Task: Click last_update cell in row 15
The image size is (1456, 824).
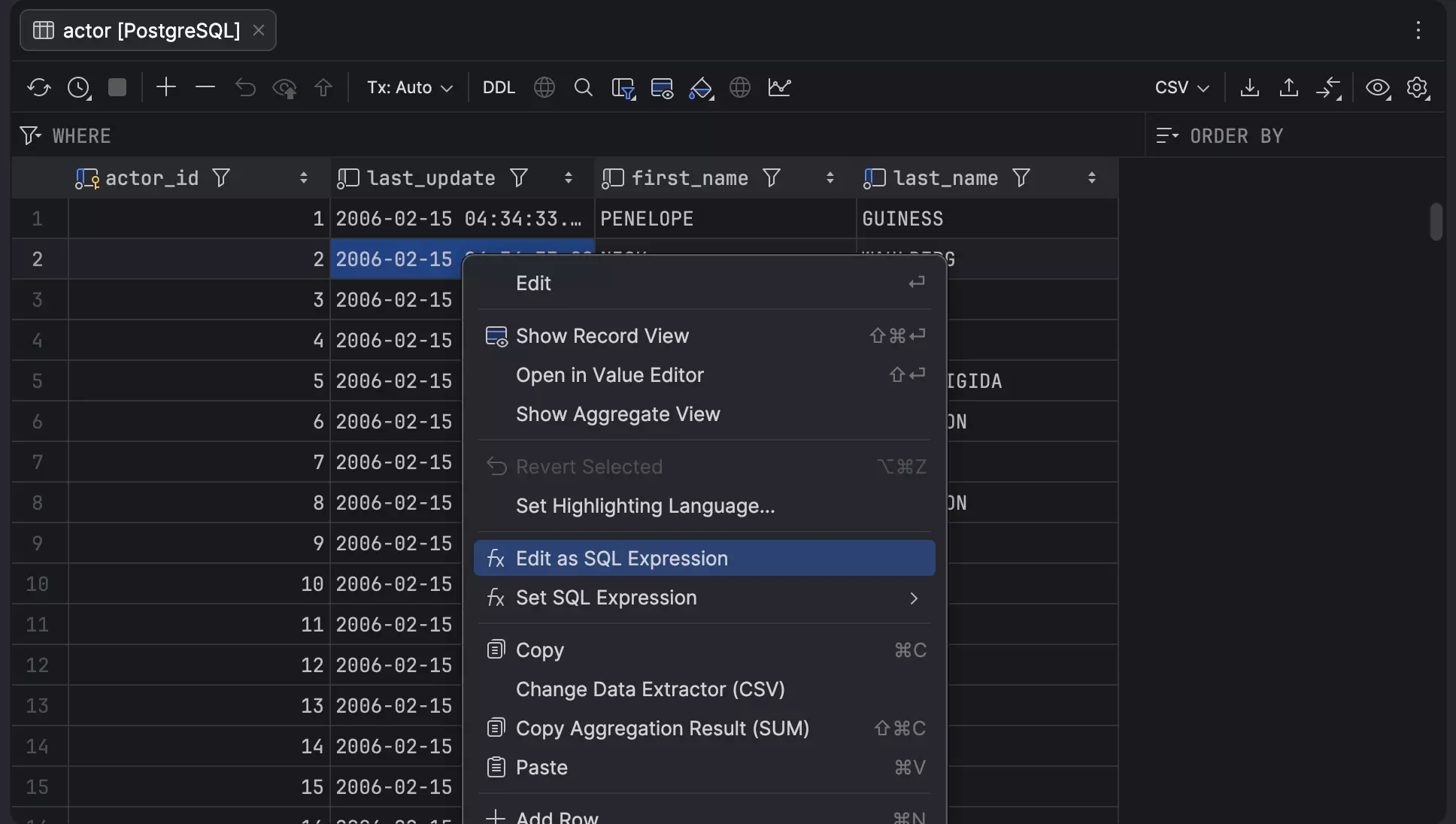Action: pos(396,787)
